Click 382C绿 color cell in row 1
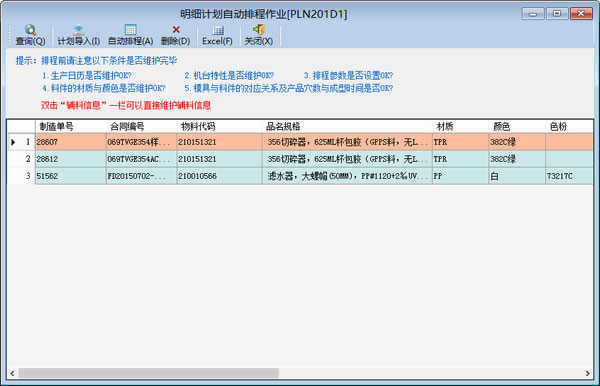 [x=517, y=142]
